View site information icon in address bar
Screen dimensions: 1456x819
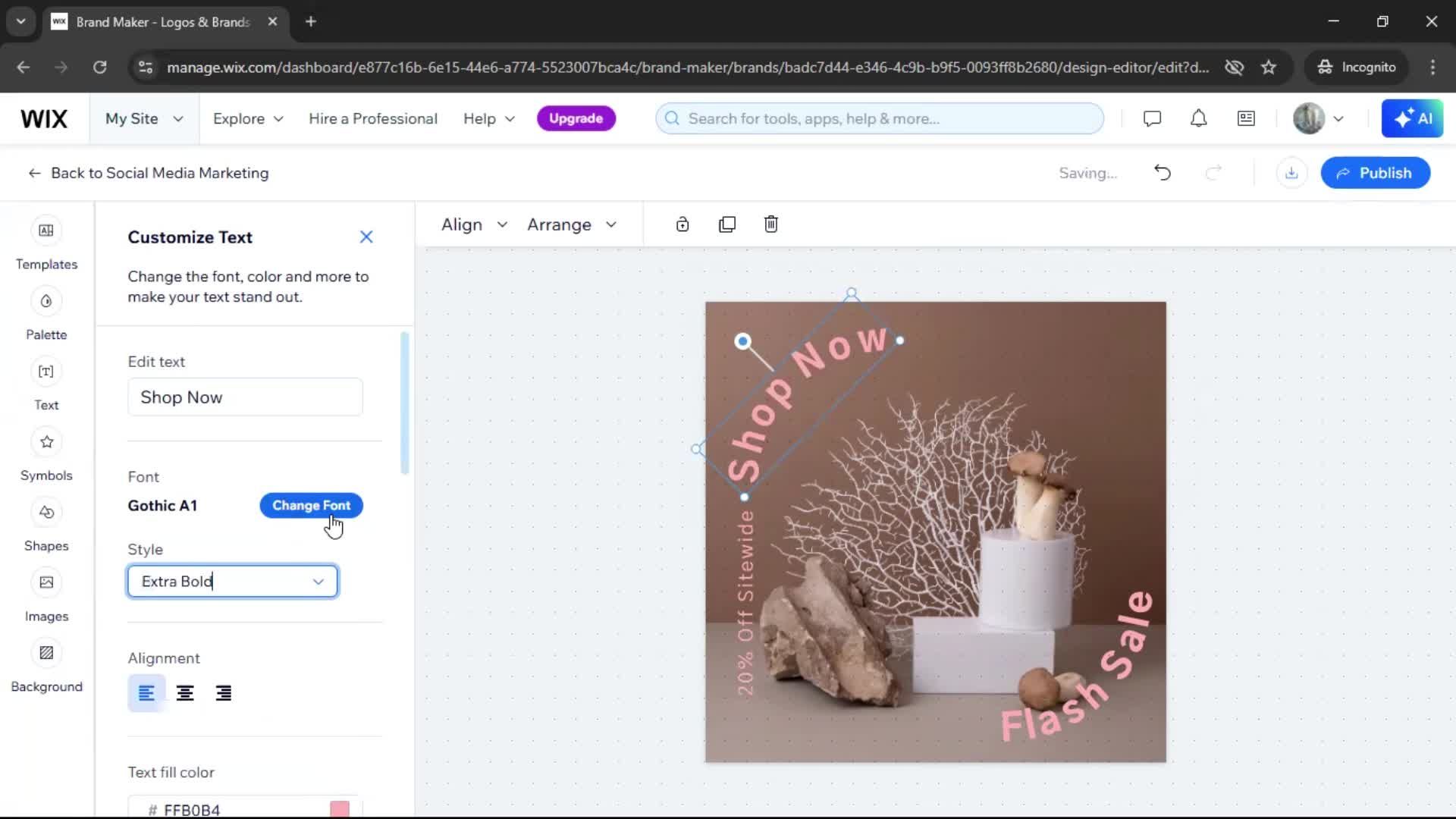[x=146, y=67]
